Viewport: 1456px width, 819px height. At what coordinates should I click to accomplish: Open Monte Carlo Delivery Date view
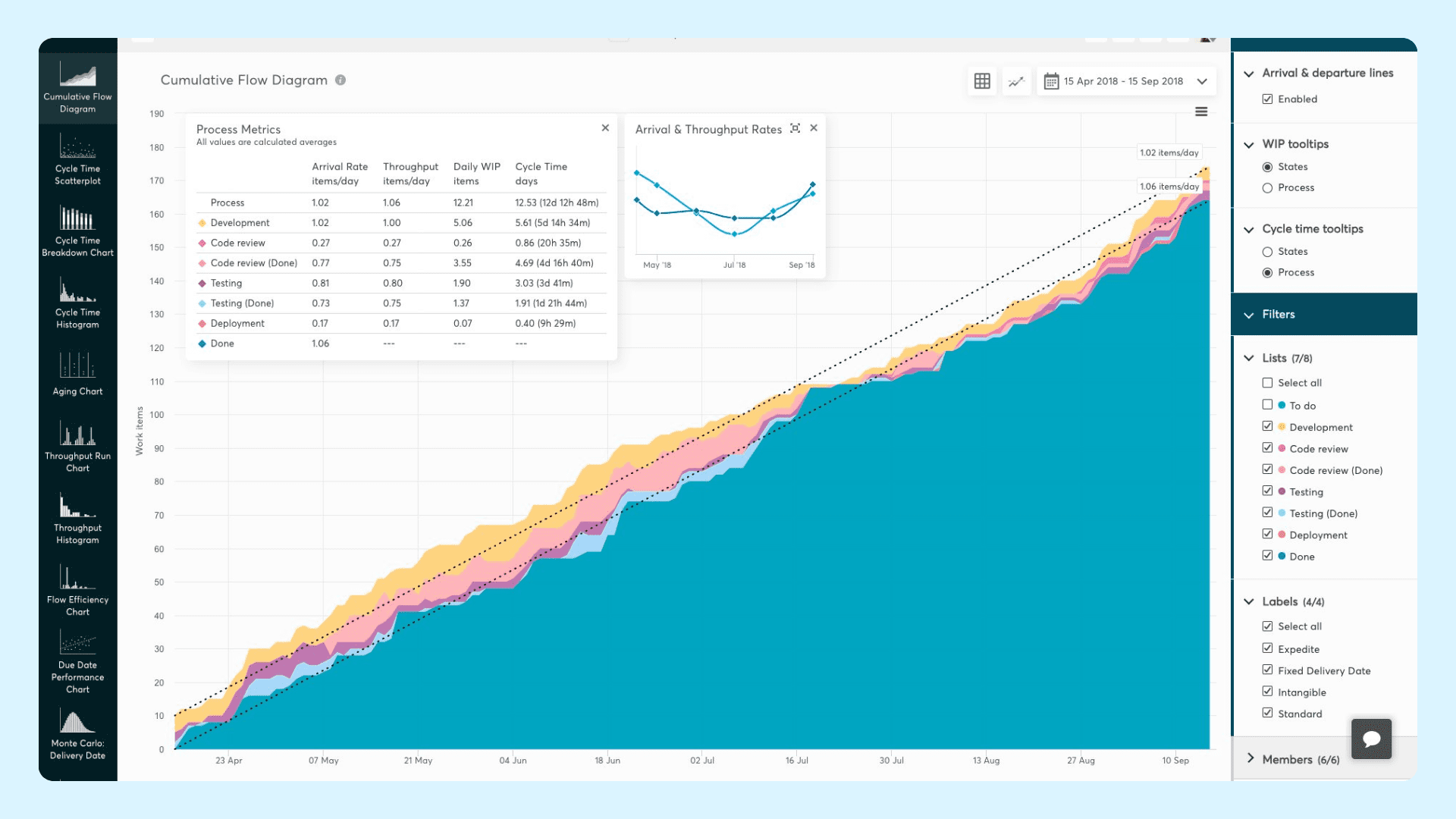point(77,736)
